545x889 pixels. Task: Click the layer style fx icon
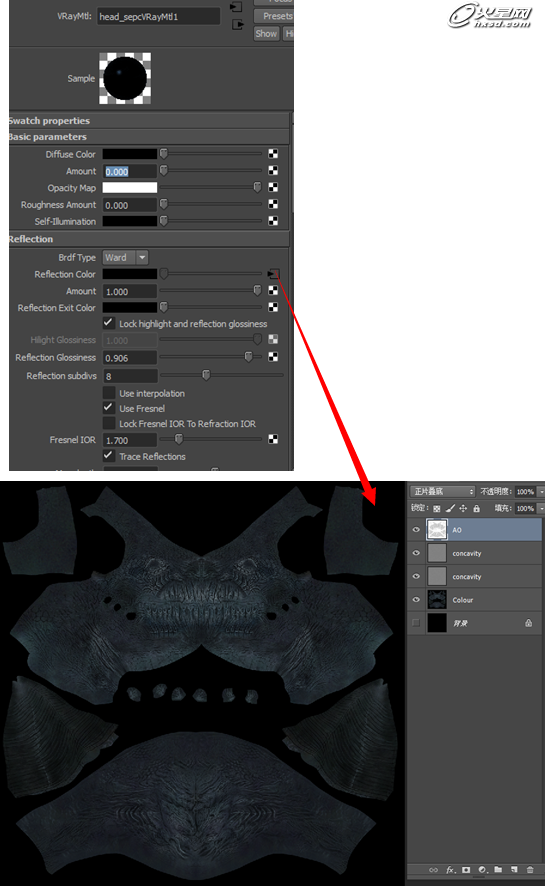pyautogui.click(x=450, y=870)
